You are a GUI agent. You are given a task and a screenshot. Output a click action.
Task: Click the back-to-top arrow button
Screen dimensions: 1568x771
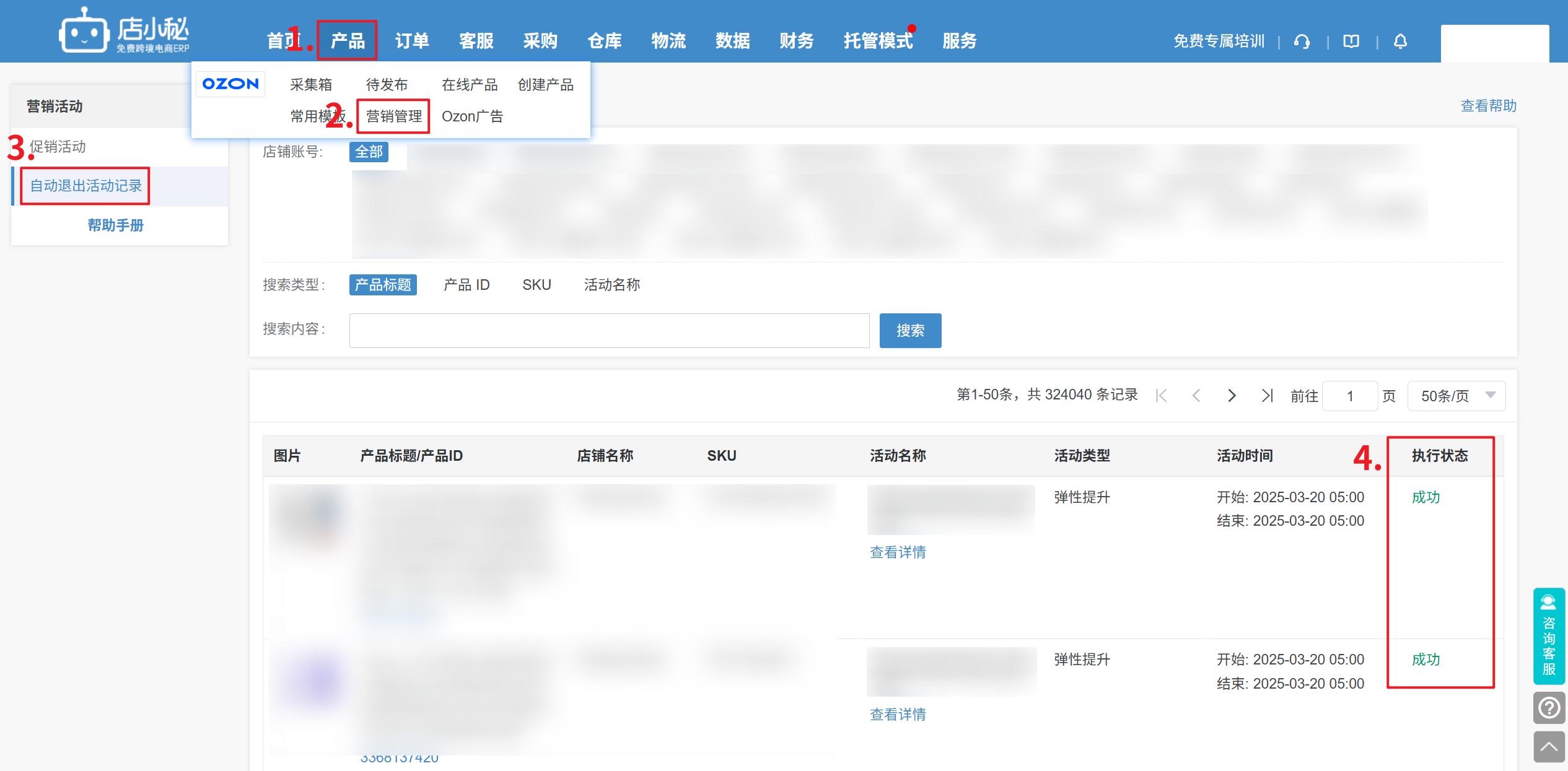pos(1549,747)
